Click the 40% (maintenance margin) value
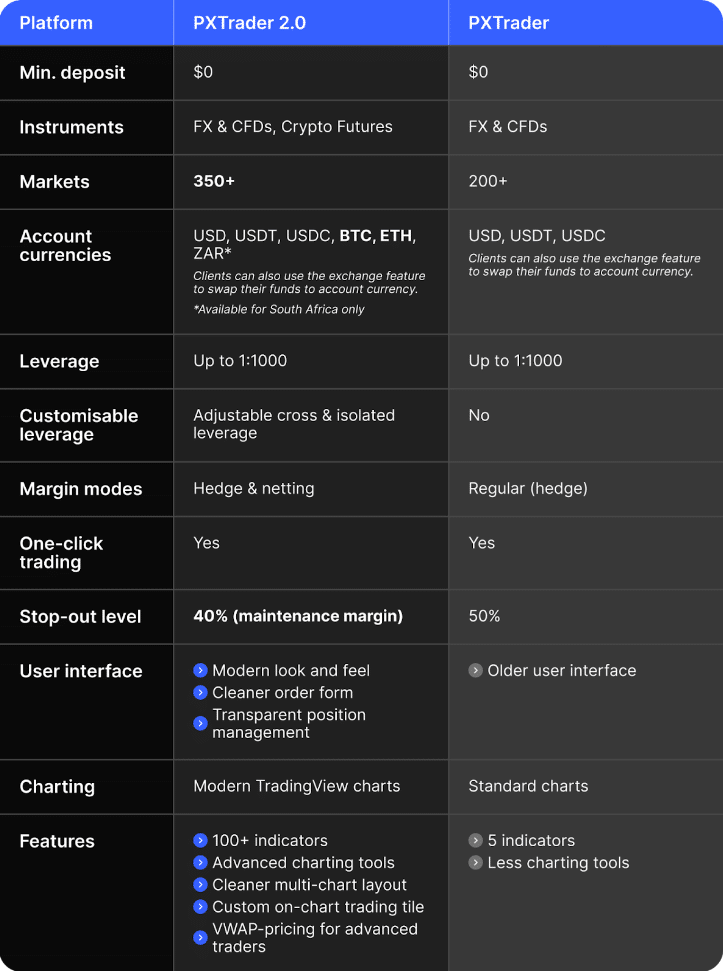Image resolution: width=723 pixels, height=971 pixels. click(298, 616)
